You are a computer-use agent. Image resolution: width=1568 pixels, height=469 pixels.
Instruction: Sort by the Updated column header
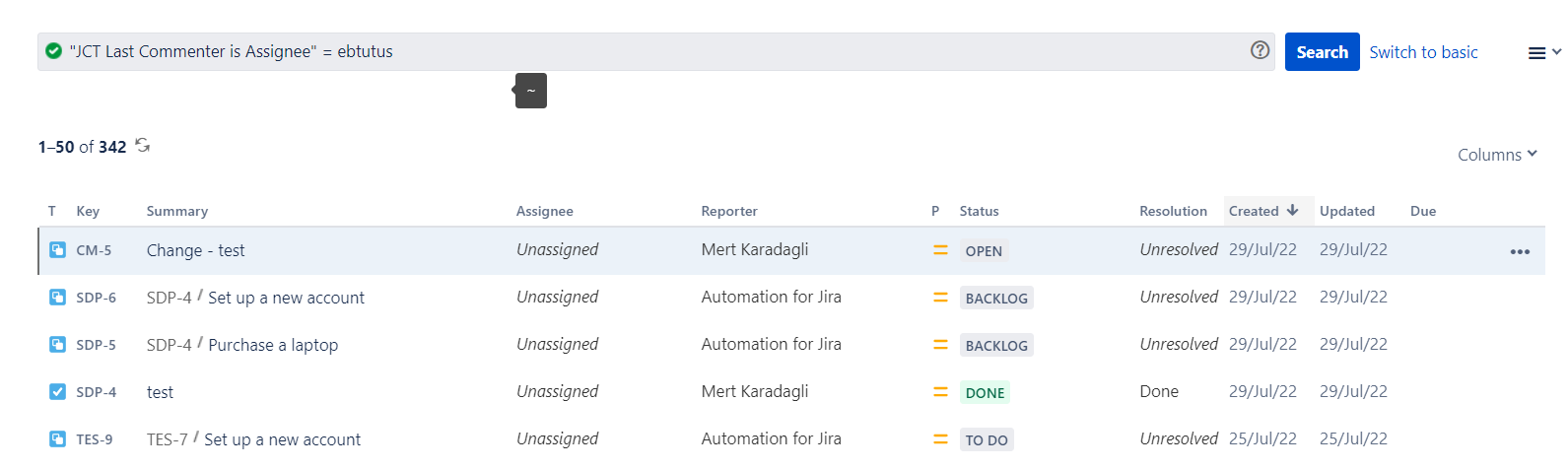[x=1347, y=211]
